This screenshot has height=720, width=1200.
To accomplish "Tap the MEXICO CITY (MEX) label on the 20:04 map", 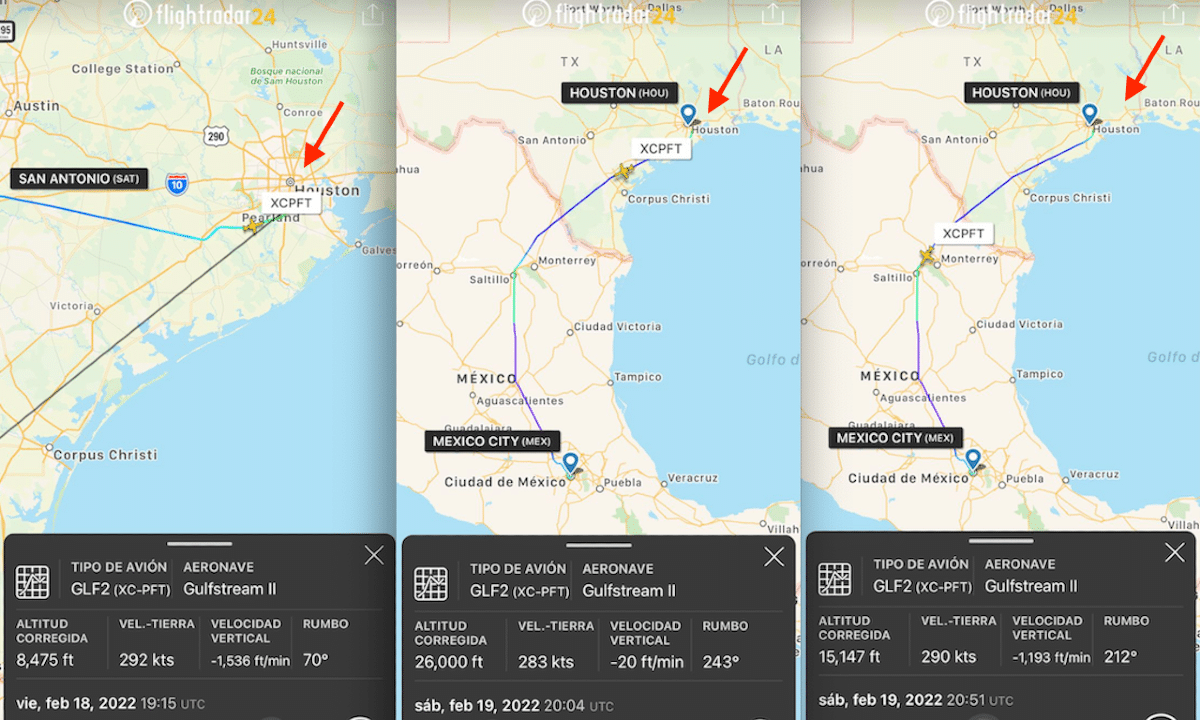I will 492,441.
